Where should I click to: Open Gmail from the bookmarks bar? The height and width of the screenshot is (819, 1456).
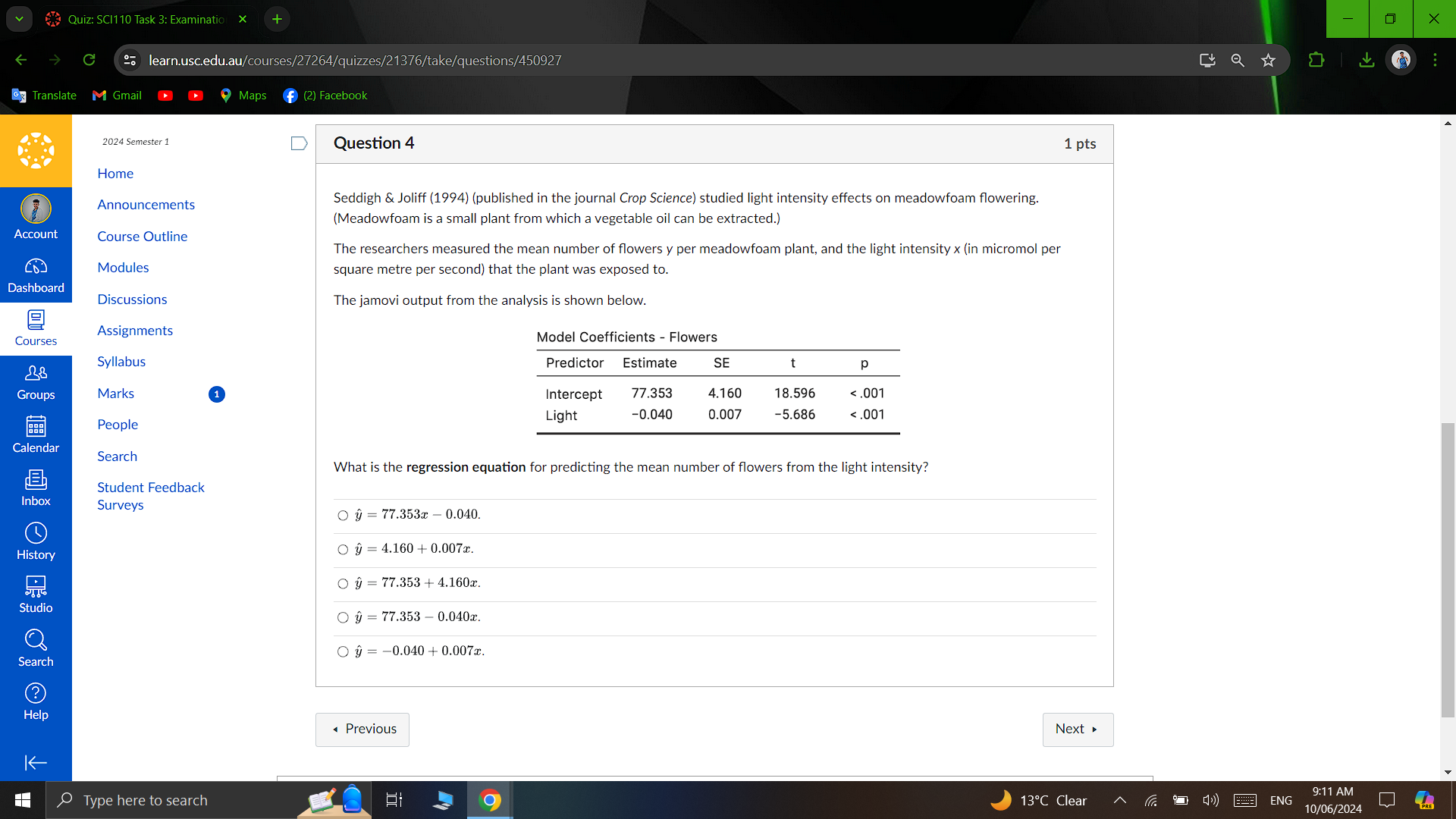[x=116, y=96]
